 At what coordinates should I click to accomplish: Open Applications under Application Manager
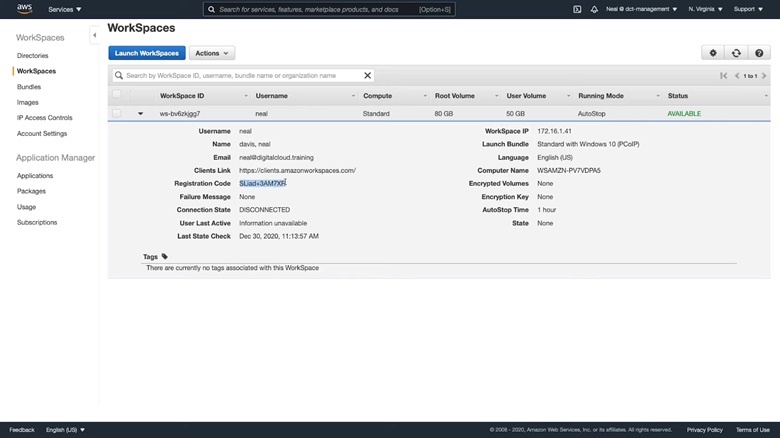(35, 176)
